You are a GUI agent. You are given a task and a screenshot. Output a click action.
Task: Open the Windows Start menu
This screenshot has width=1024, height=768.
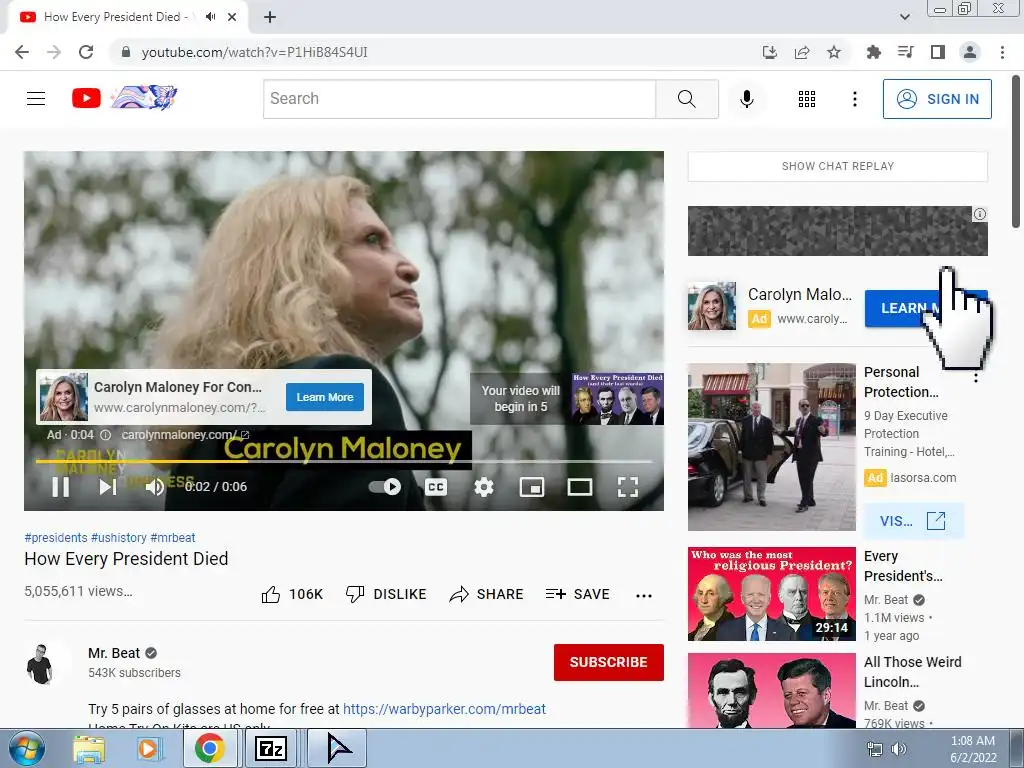(x=27, y=748)
